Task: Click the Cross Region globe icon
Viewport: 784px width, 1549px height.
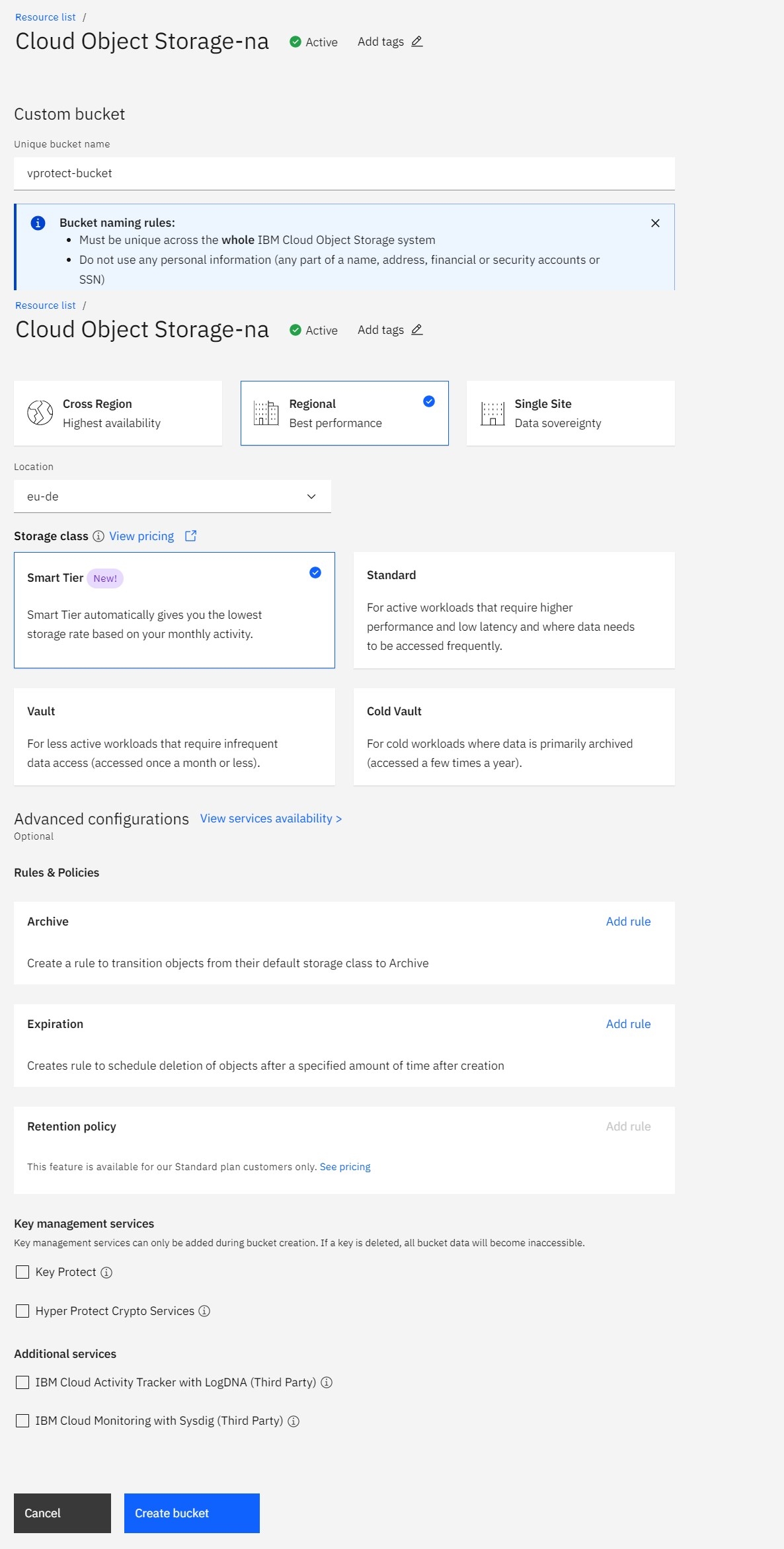Action: pos(40,413)
